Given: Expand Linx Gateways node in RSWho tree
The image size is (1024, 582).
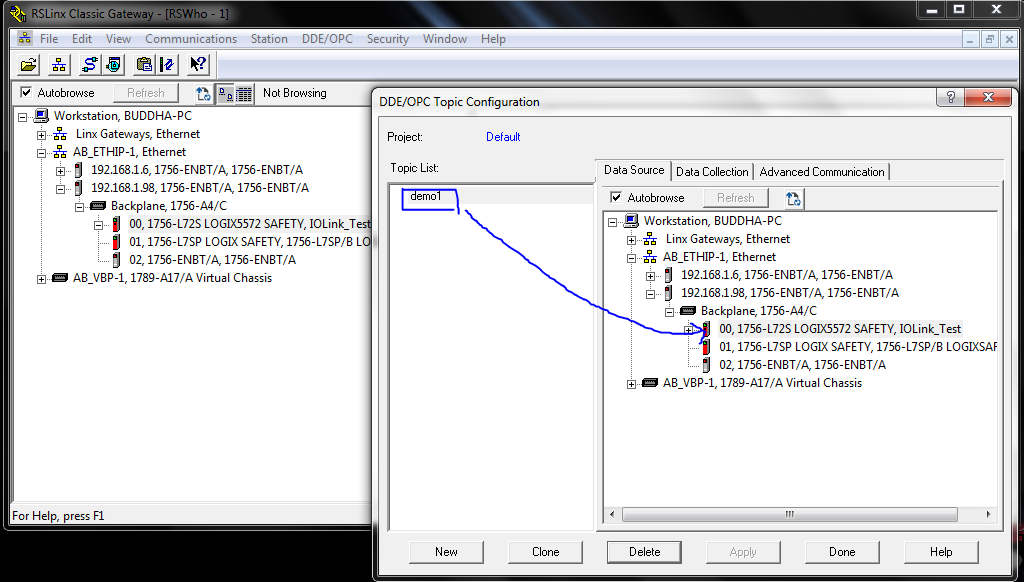Looking at the screenshot, I should point(41,135).
